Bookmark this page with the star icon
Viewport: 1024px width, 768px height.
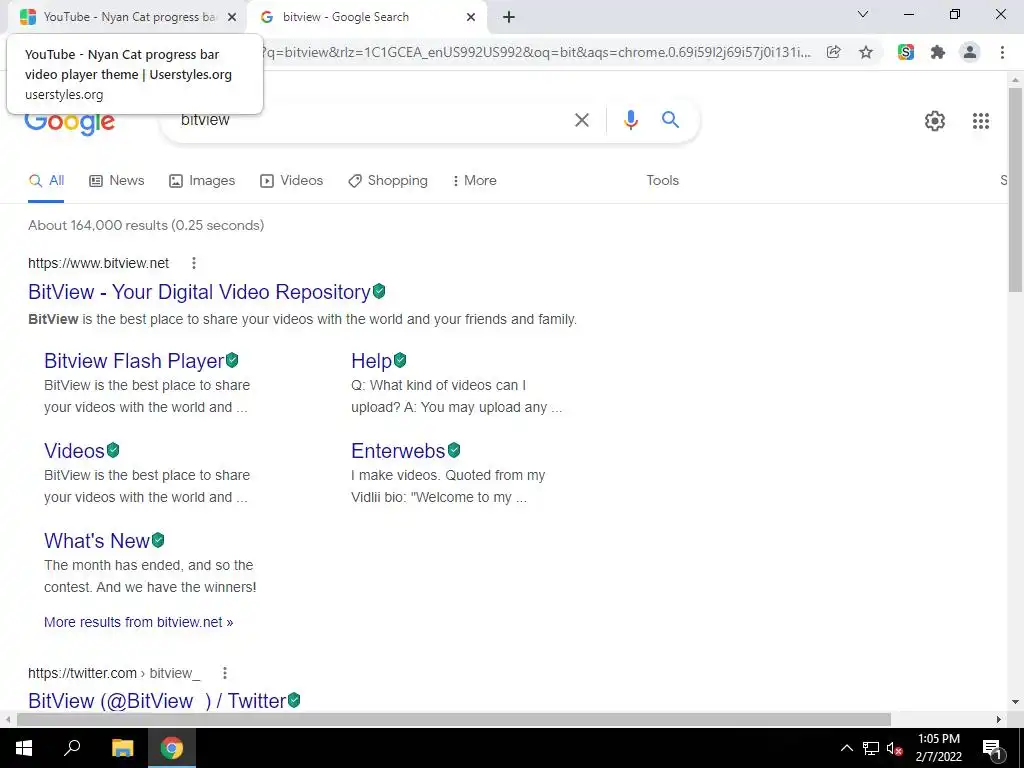coord(866,52)
